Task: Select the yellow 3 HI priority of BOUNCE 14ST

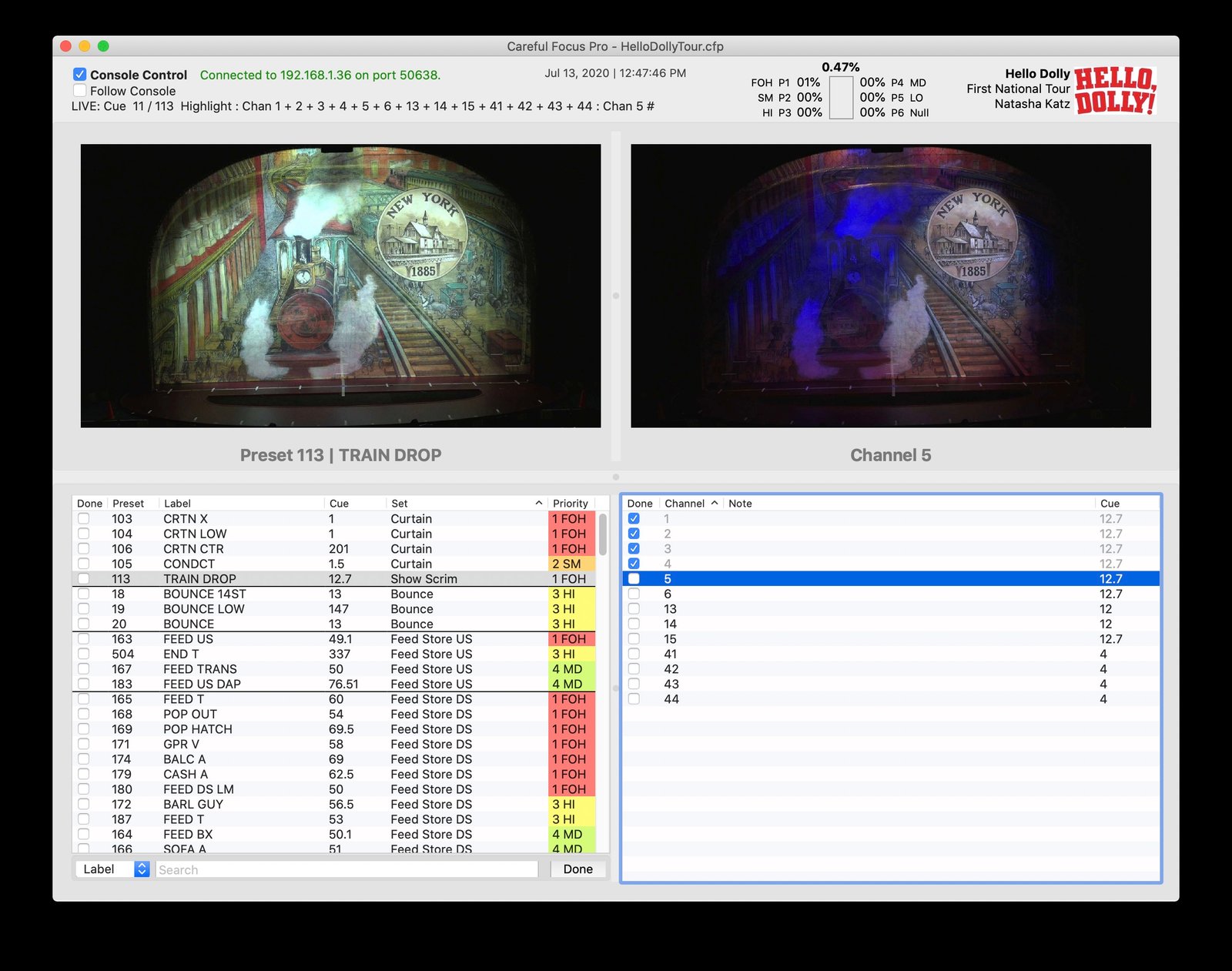Action: click(571, 594)
